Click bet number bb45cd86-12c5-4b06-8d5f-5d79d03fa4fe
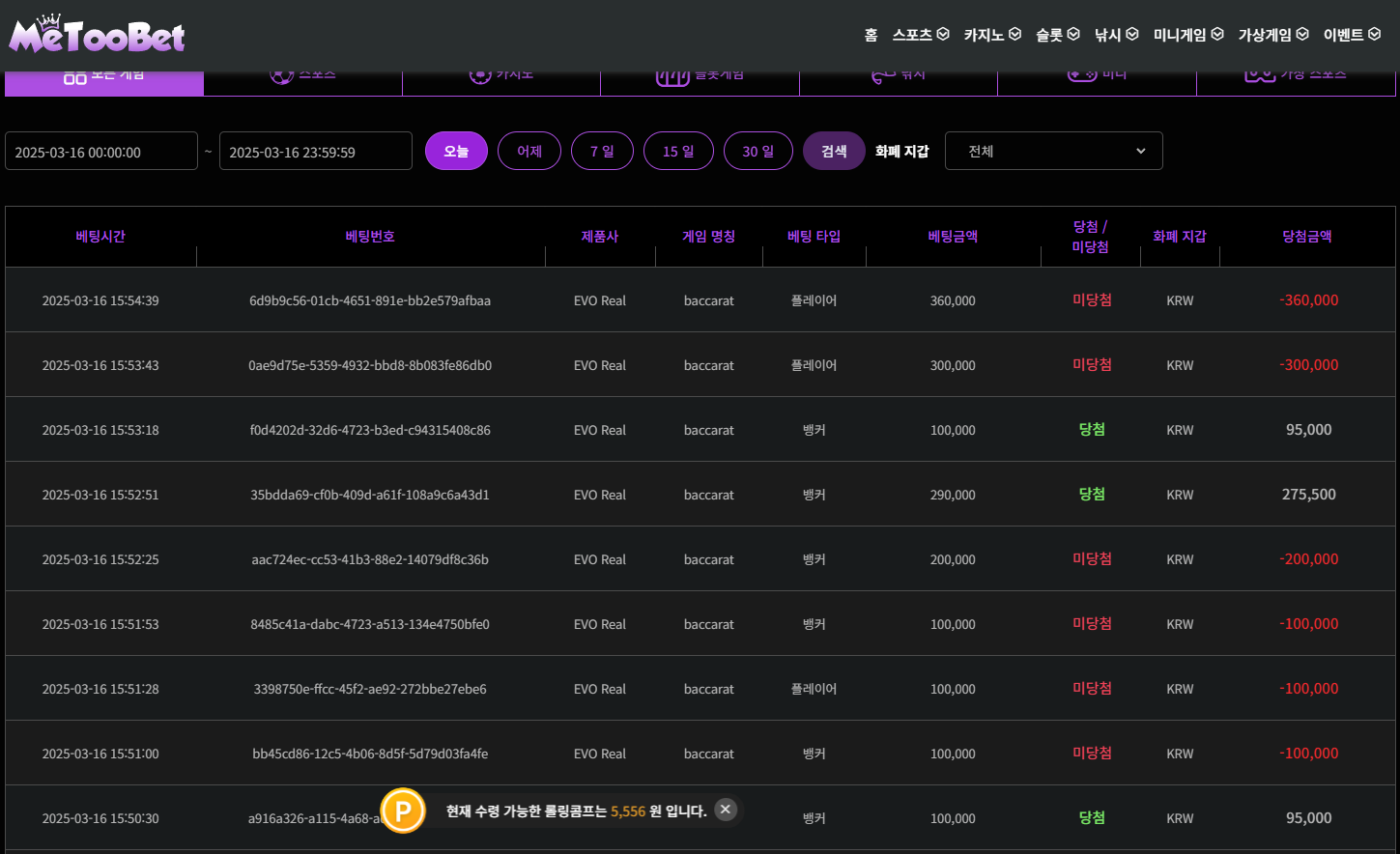 tap(370, 754)
